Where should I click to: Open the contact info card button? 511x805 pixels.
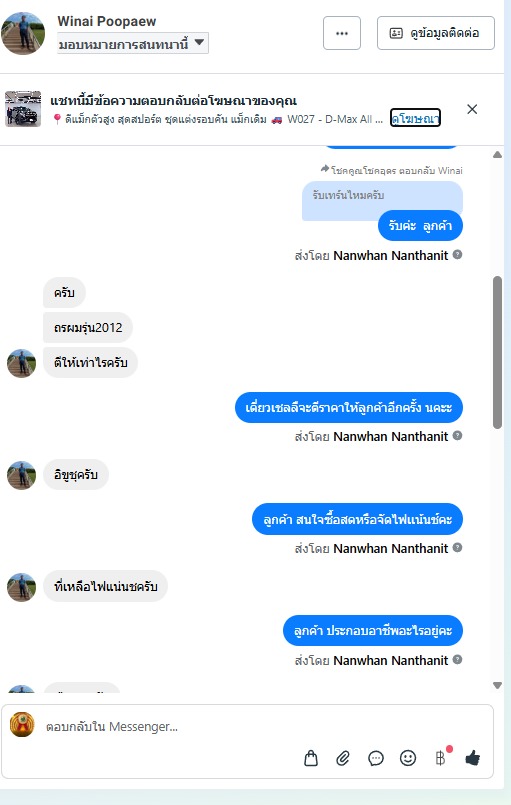[436, 33]
